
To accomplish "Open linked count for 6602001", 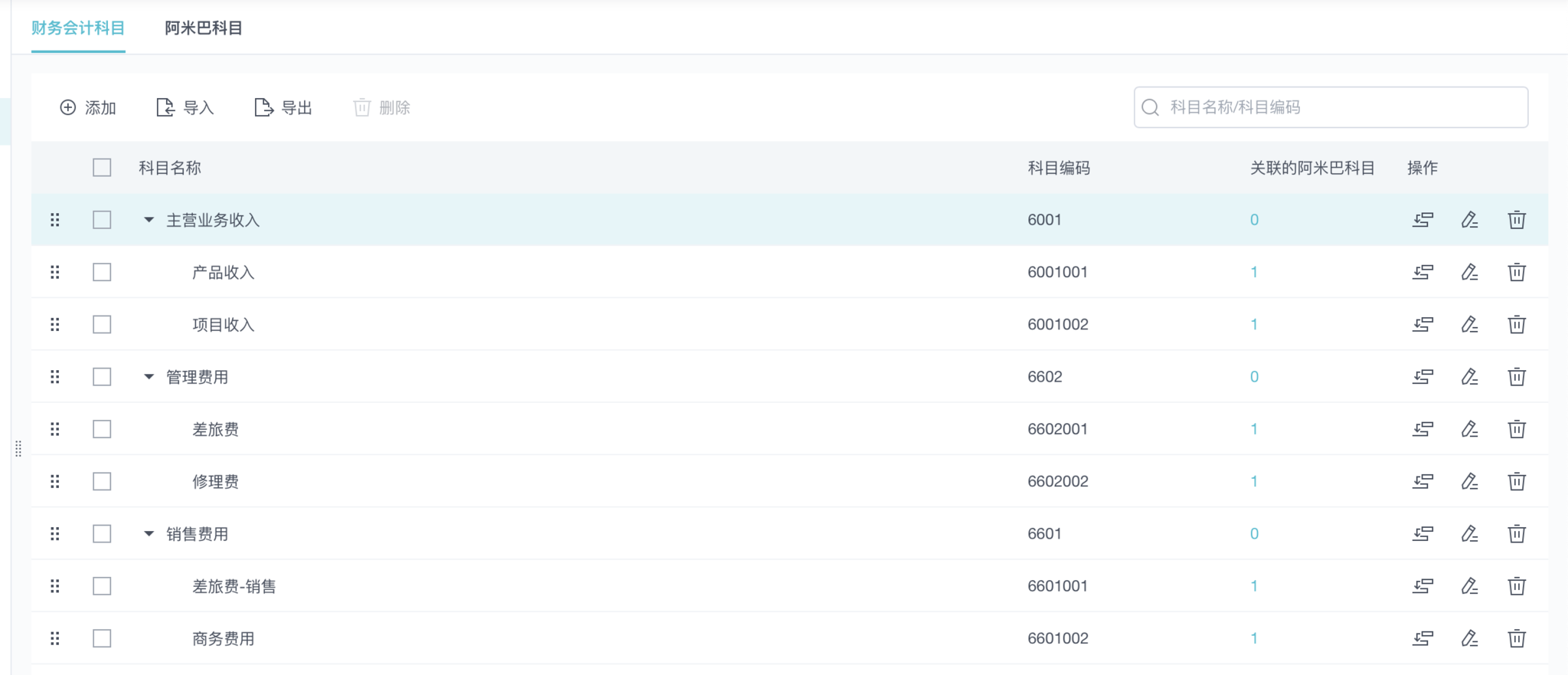I will click(1254, 429).
